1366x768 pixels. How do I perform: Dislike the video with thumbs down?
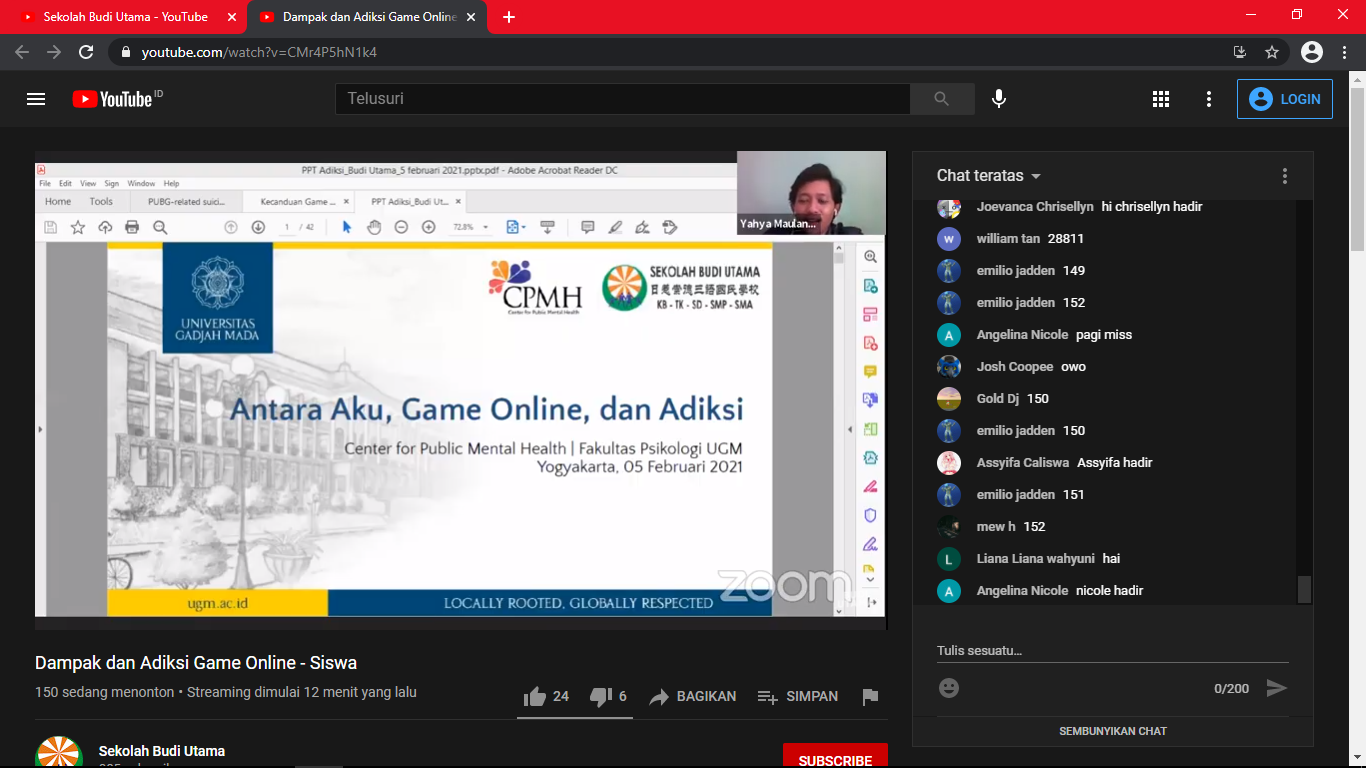pos(601,697)
